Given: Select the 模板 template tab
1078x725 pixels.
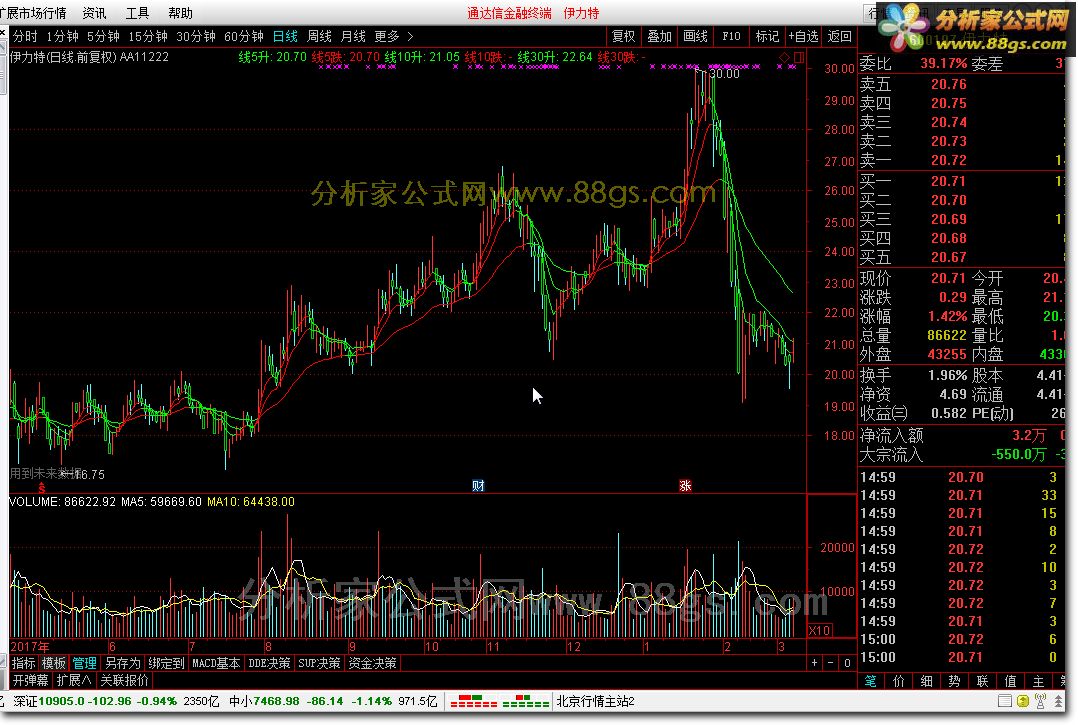Looking at the screenshot, I should point(54,663).
